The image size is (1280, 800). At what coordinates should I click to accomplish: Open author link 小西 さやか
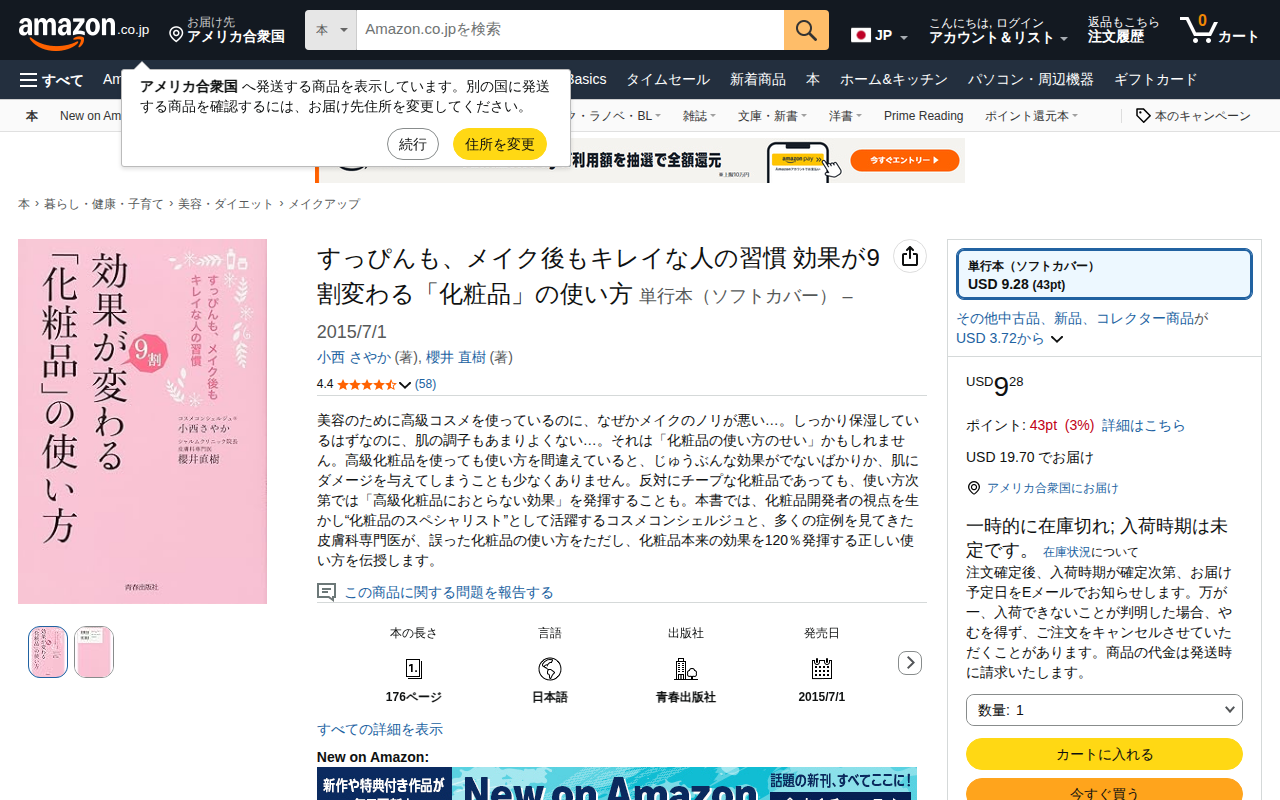[x=354, y=357]
